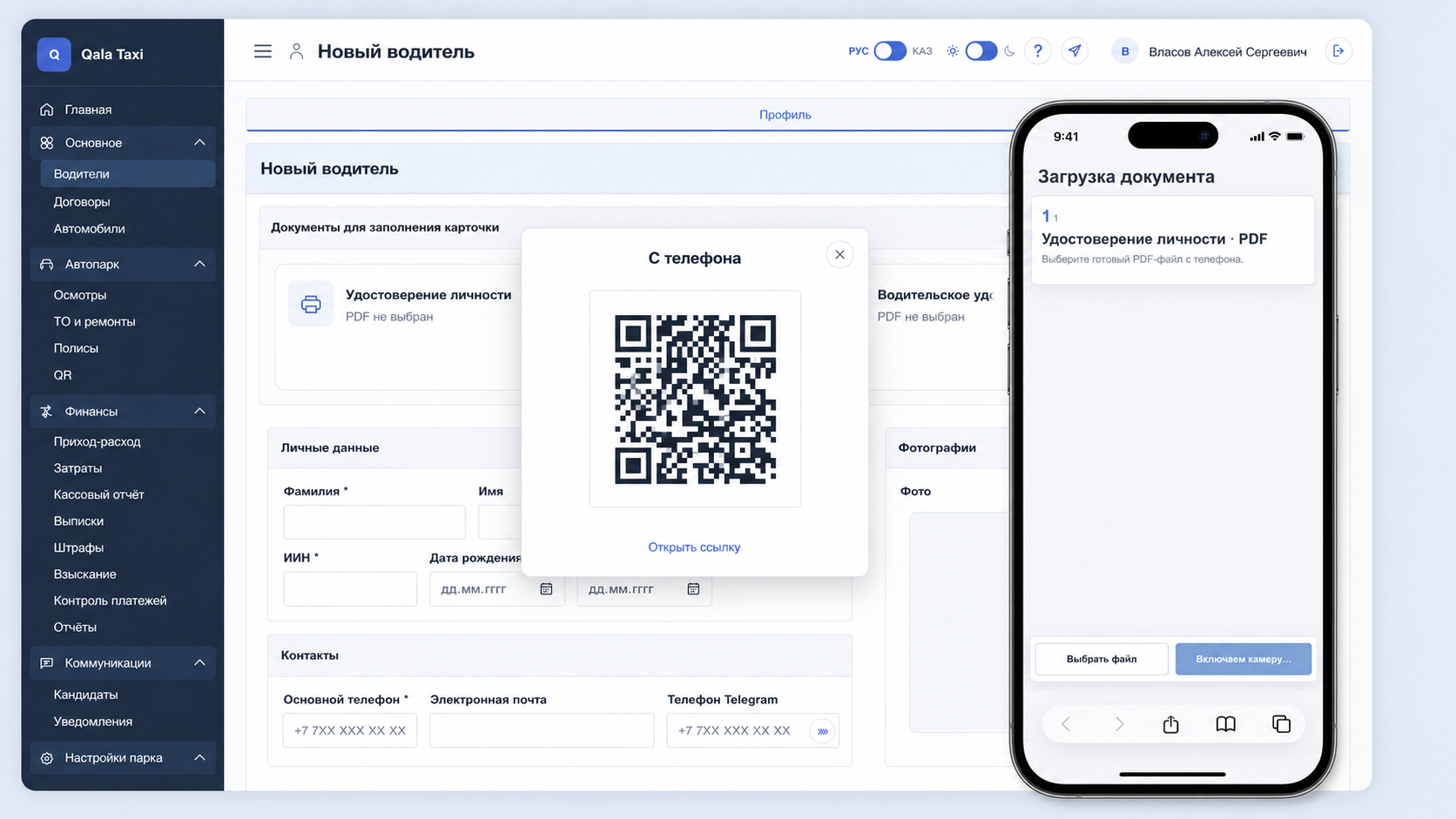Toggle the РУС/КАЗ language switch
This screenshot has width=1456, height=819.
pos(889,50)
